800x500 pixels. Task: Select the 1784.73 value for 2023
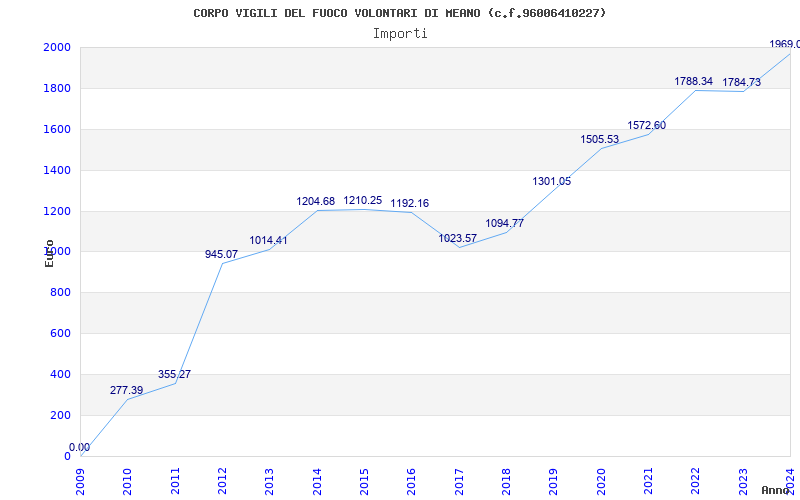click(x=741, y=82)
